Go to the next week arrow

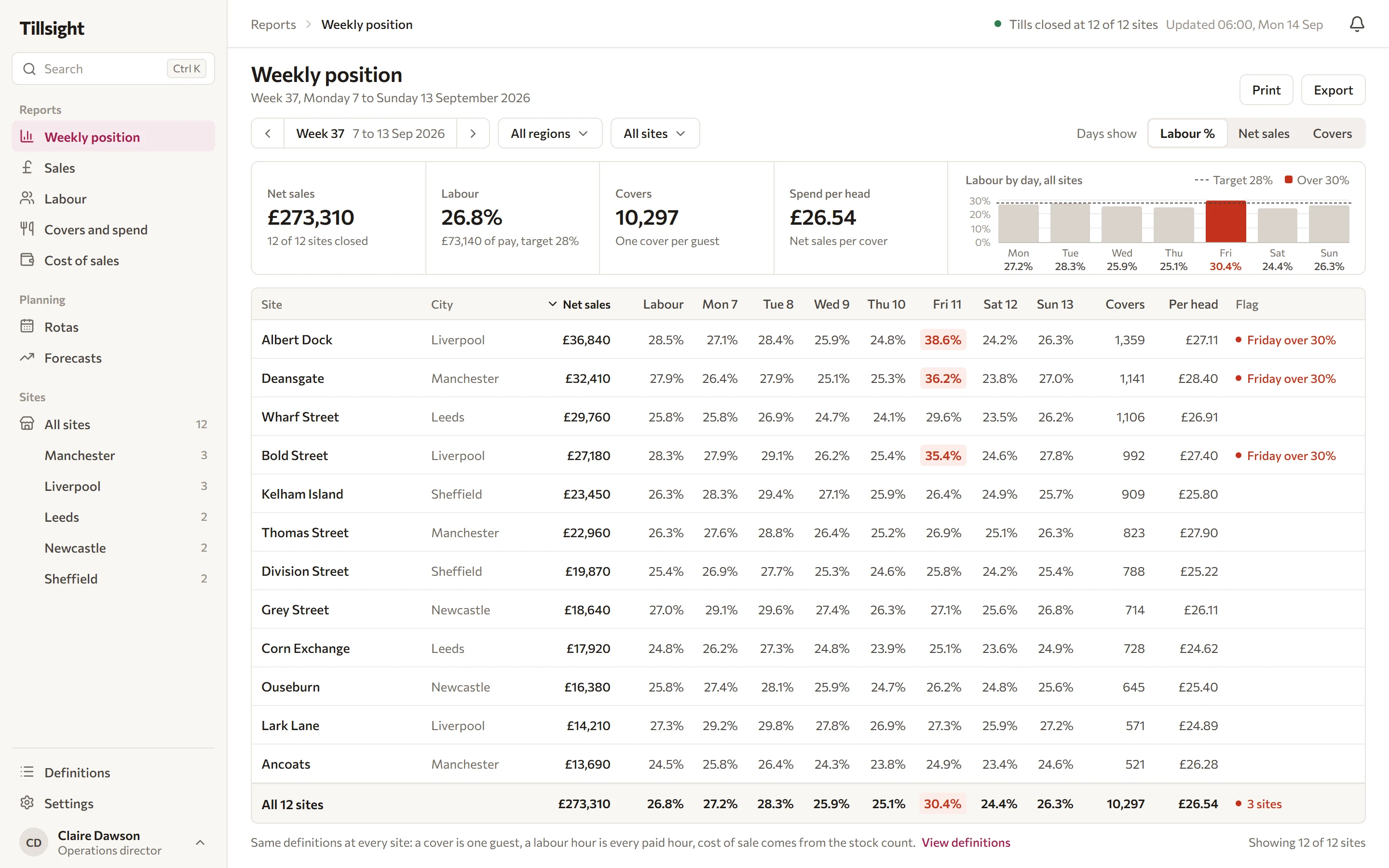(473, 133)
